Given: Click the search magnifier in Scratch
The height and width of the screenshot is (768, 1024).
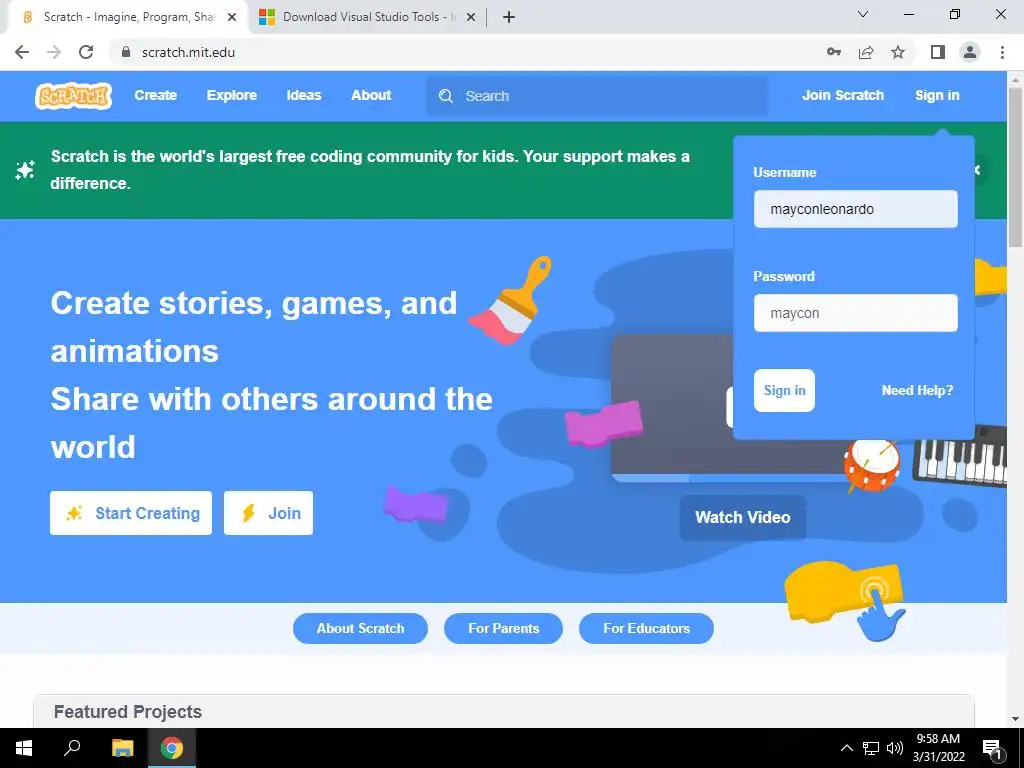Looking at the screenshot, I should point(446,96).
